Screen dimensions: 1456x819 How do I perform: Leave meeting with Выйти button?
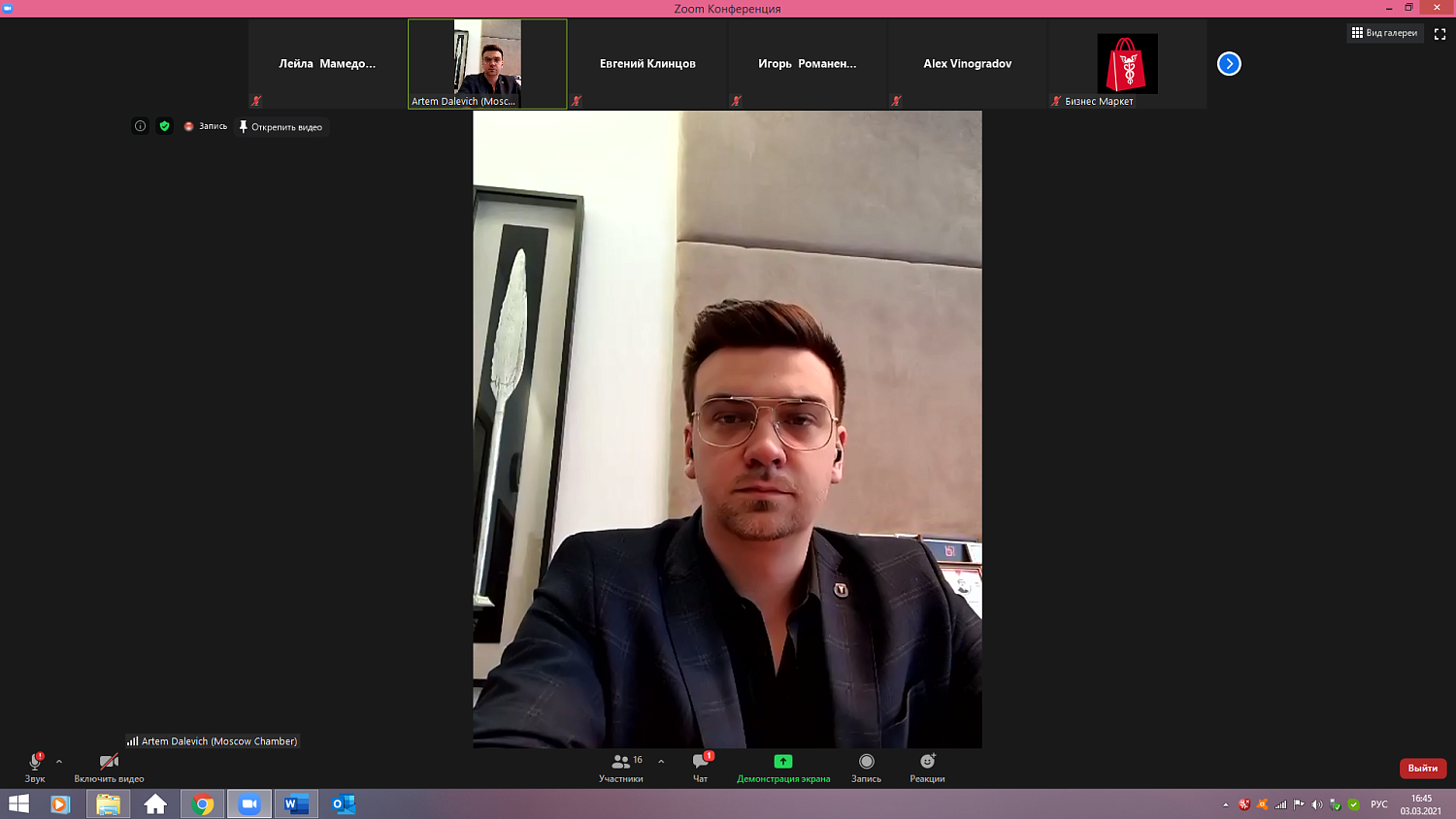1422,769
